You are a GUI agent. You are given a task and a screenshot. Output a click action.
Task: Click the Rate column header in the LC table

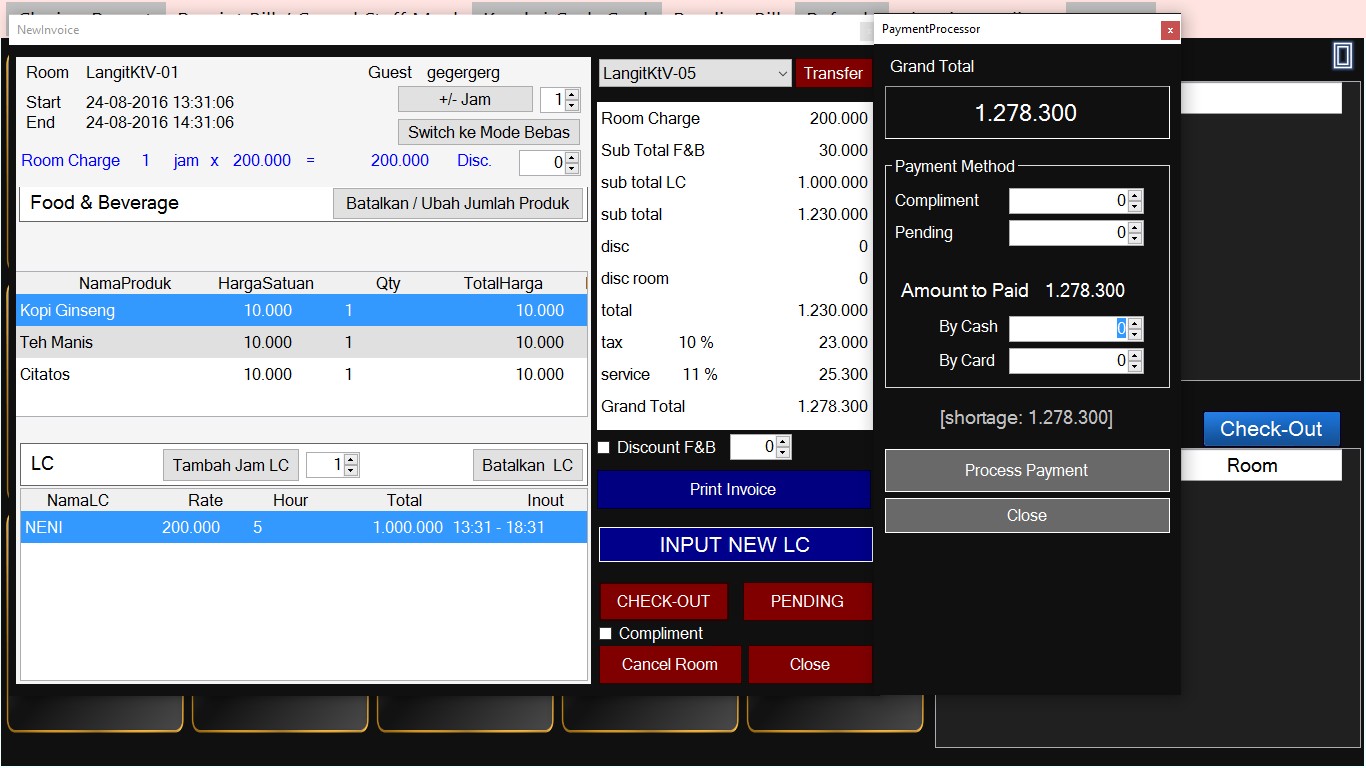click(x=205, y=501)
